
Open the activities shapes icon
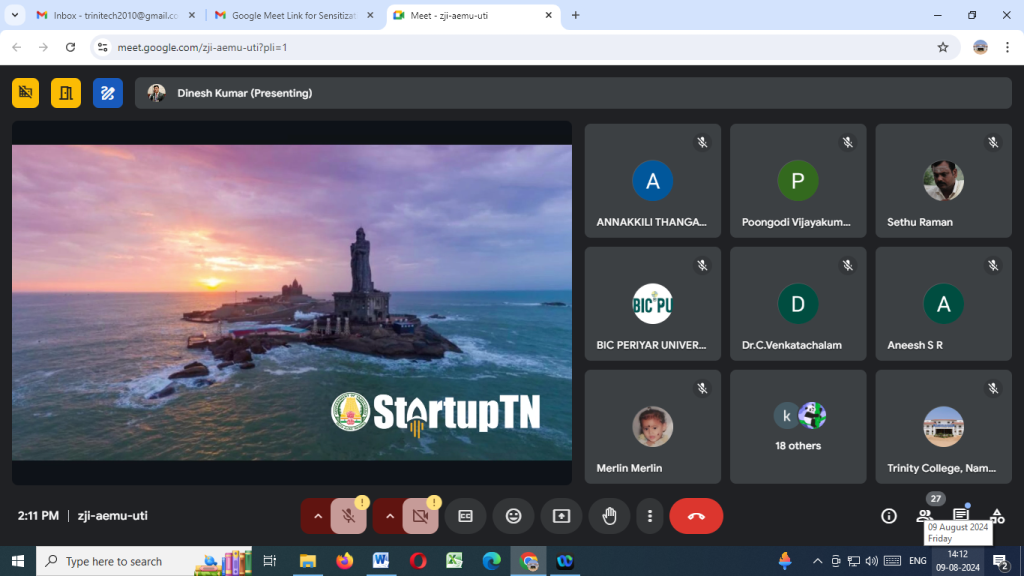click(x=996, y=516)
